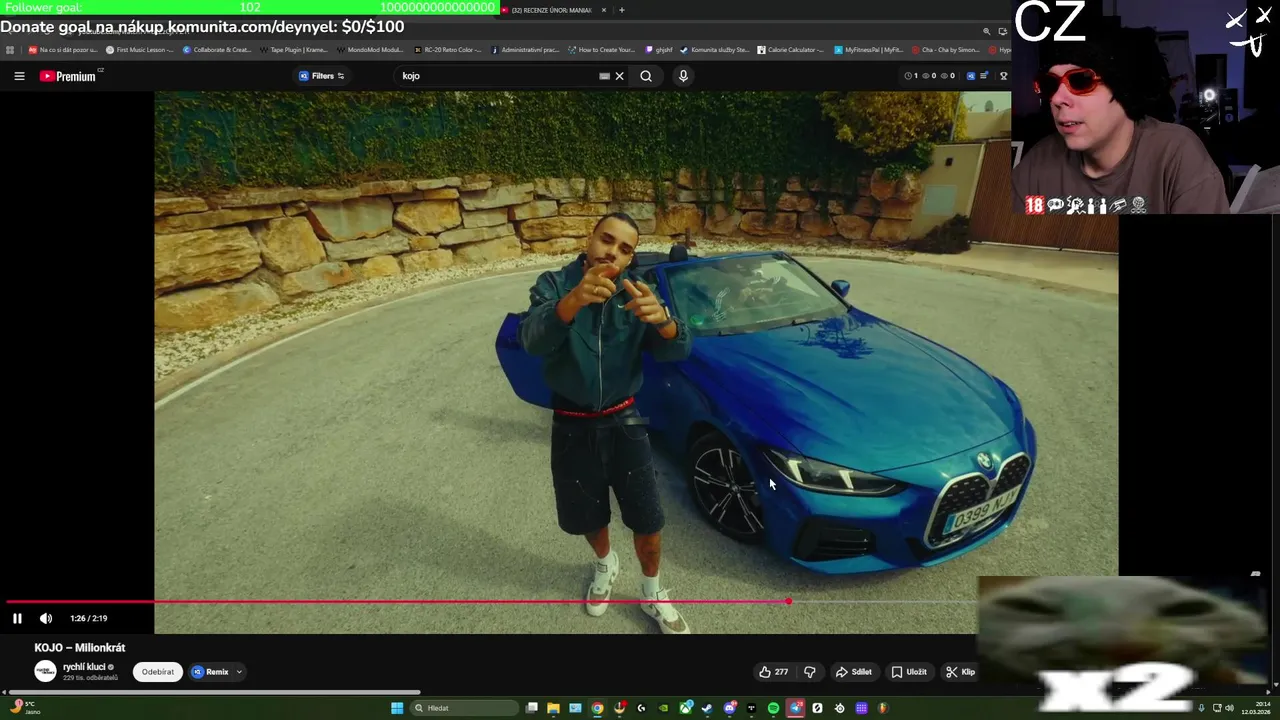Image resolution: width=1280 pixels, height=720 pixels.
Task: Open the clock and date in taskbar
Action: point(1255,708)
